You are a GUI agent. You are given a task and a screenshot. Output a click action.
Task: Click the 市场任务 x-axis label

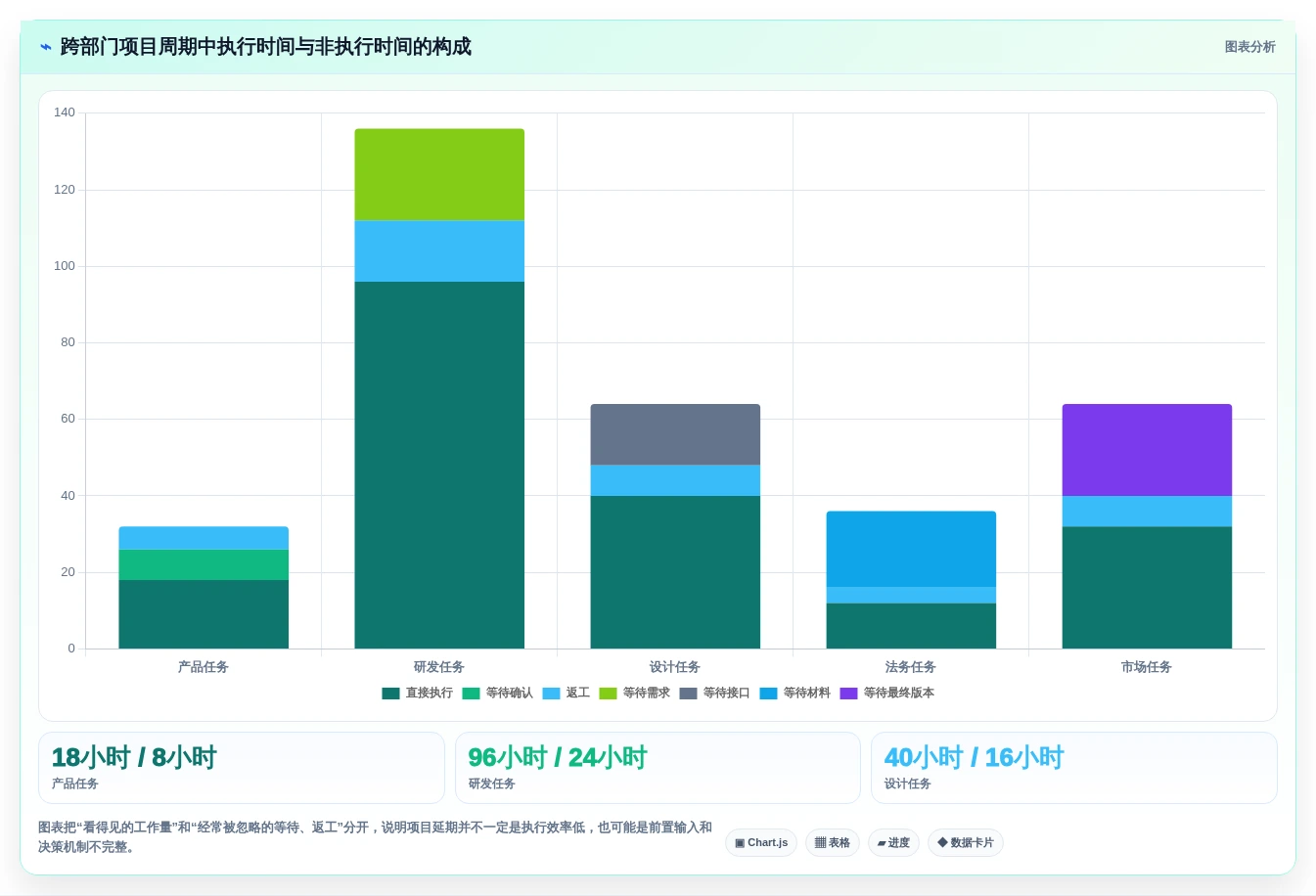coord(1147,667)
